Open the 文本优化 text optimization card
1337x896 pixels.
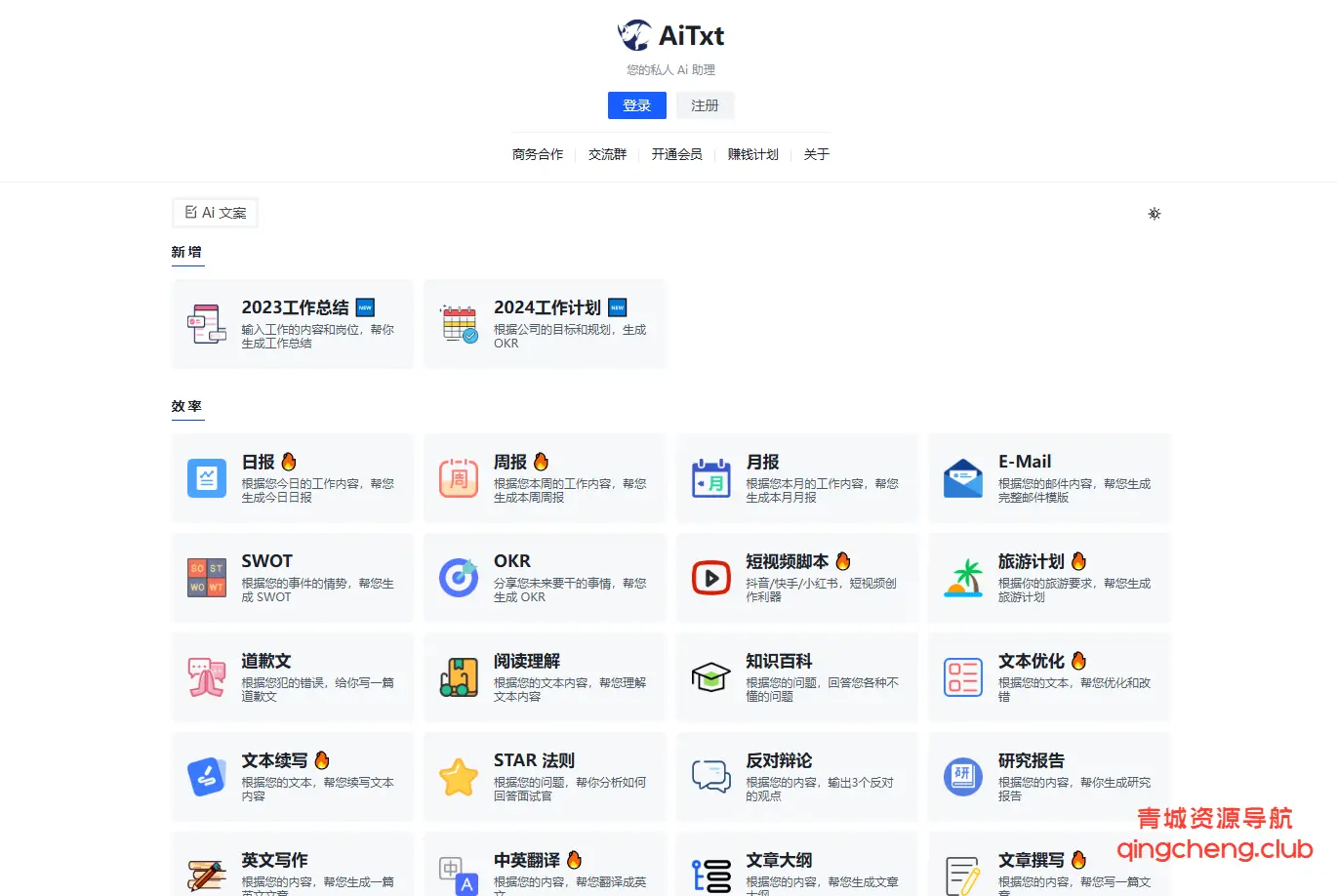coord(1048,676)
